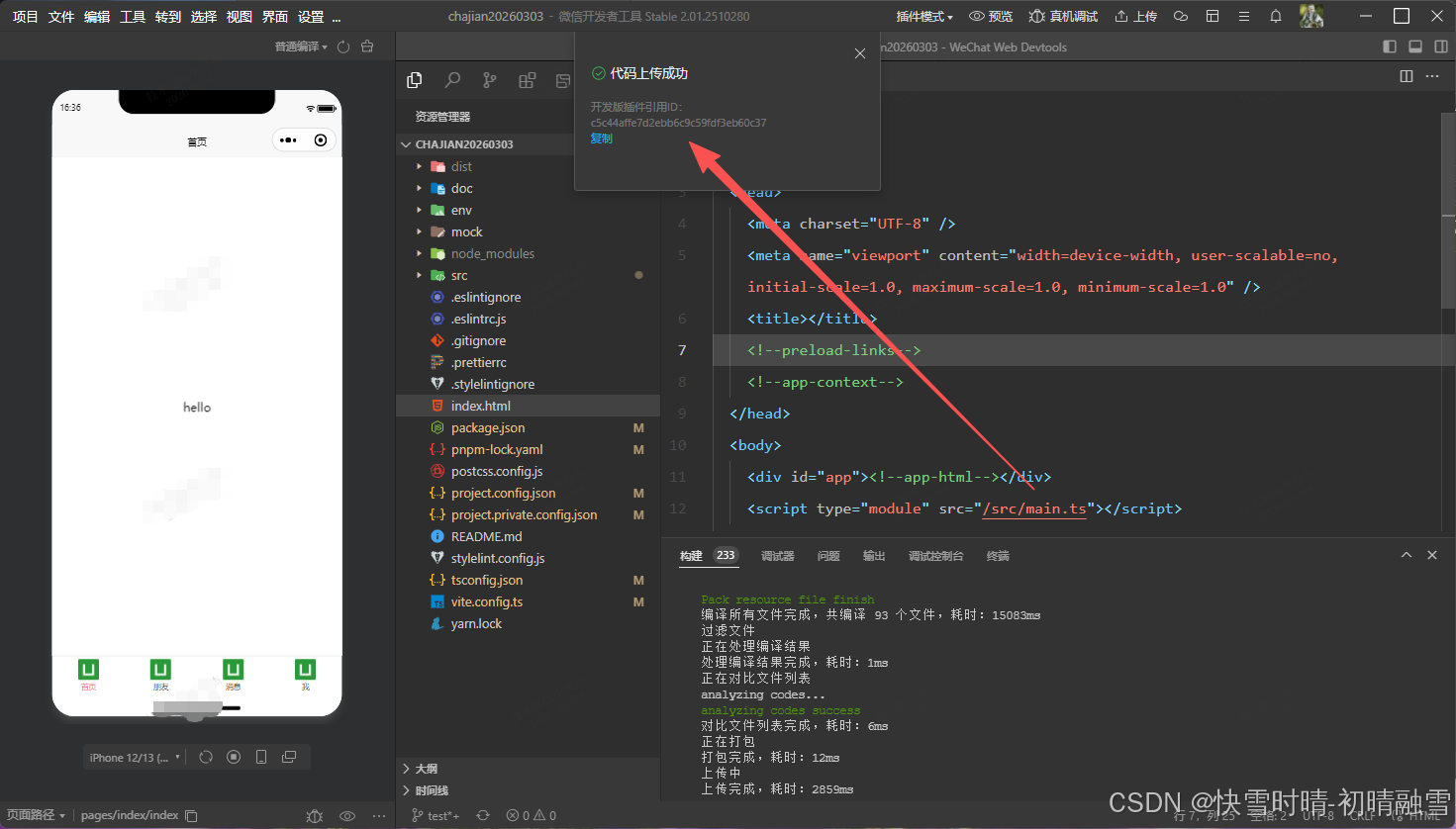This screenshot has height=829, width=1456.
Task: Open the notification bell
Action: coord(1276,16)
